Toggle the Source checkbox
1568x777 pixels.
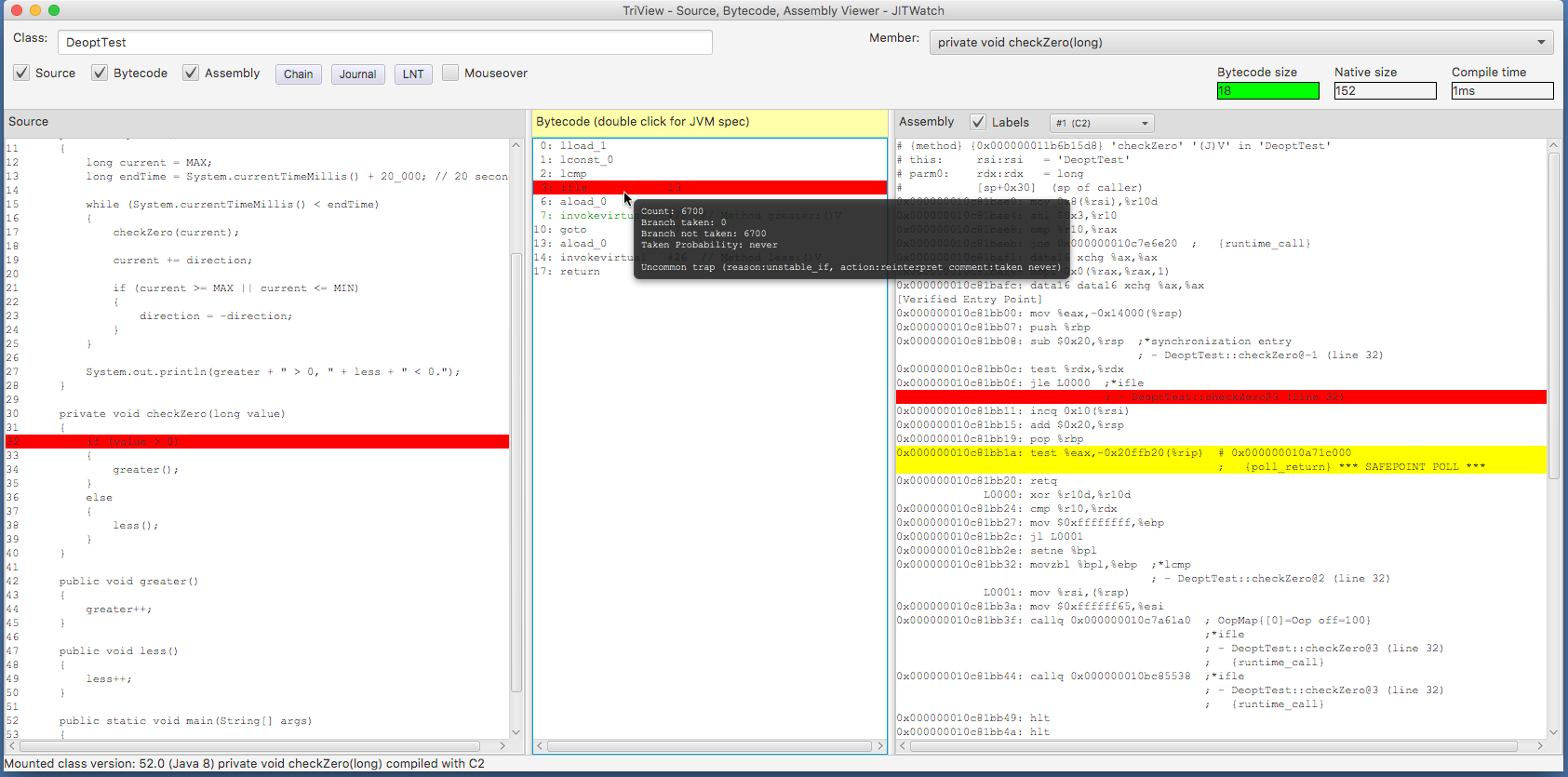click(21, 73)
